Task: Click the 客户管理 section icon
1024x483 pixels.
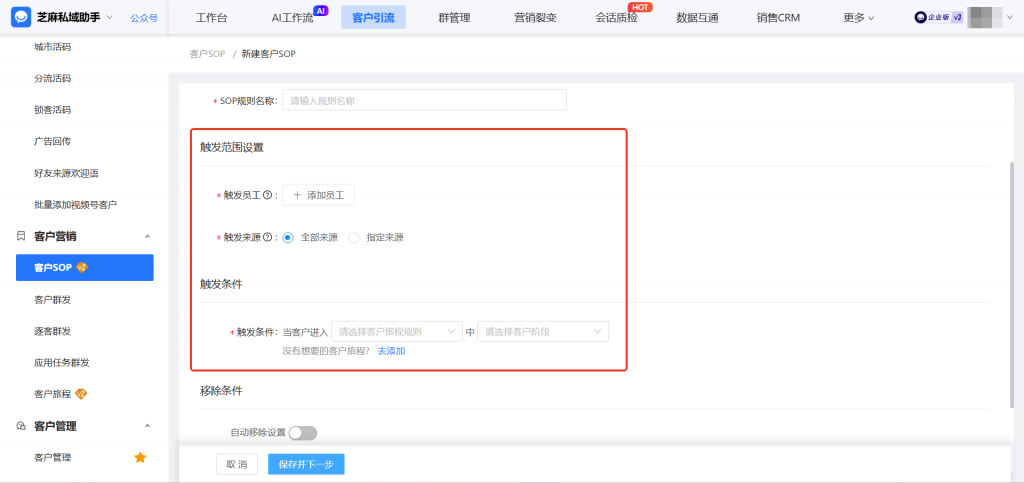Action: pyautogui.click(x=21, y=426)
